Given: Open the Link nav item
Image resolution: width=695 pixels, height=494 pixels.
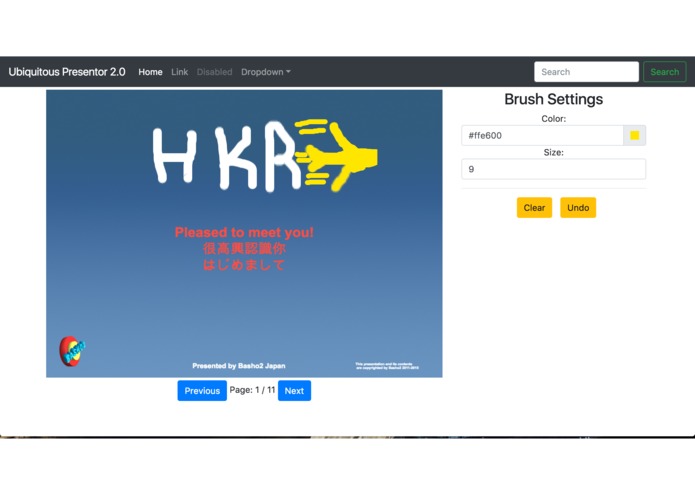Looking at the screenshot, I should [180, 72].
